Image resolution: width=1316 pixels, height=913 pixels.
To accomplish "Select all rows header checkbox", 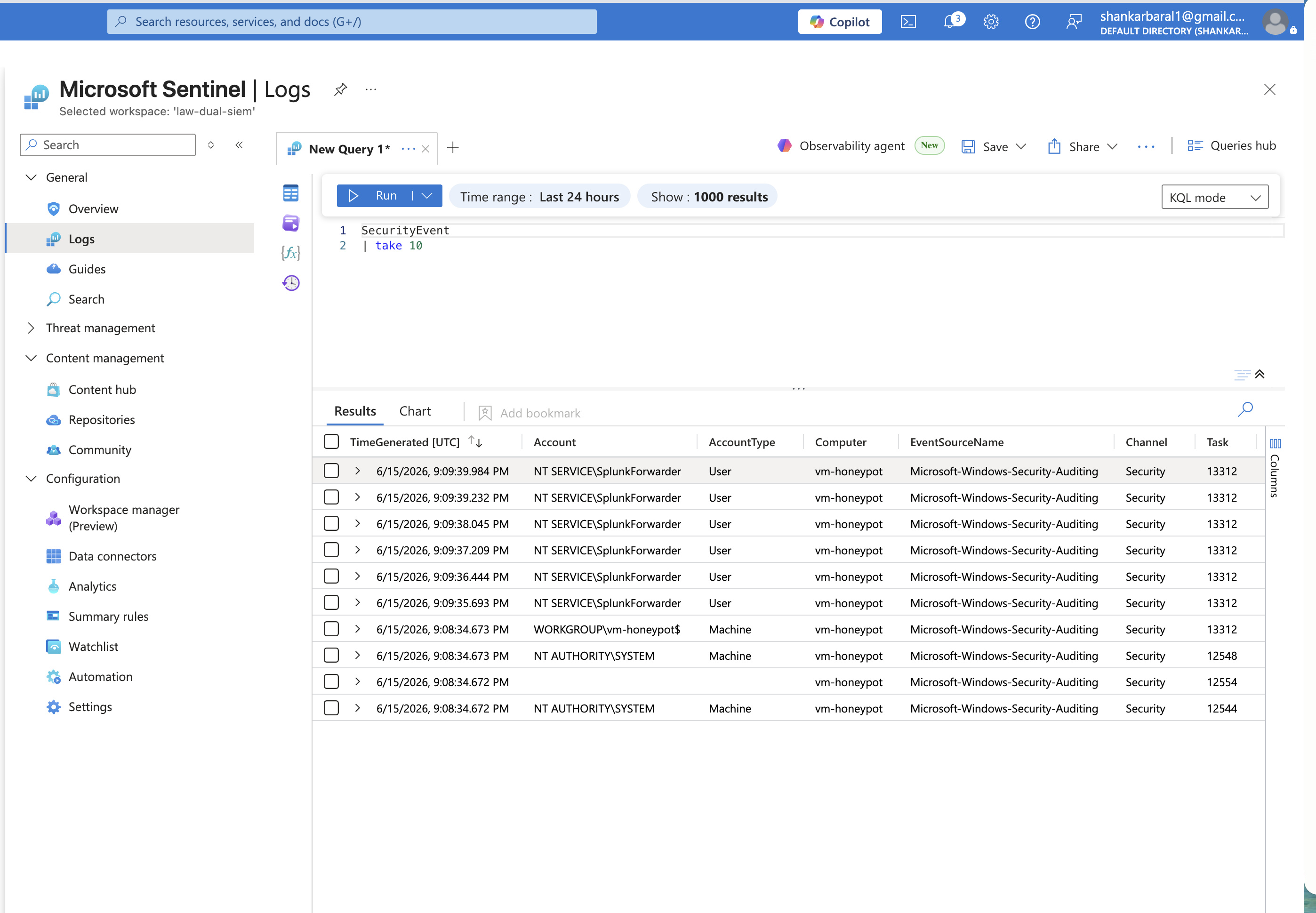I will pos(331,441).
